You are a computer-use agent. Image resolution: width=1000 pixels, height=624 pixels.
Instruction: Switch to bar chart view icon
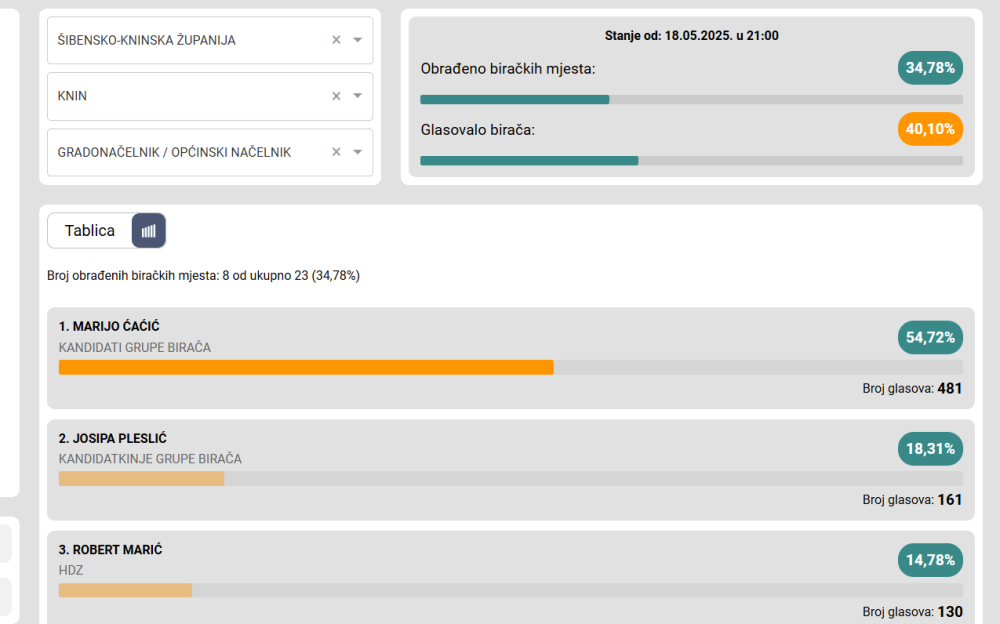[x=149, y=231]
